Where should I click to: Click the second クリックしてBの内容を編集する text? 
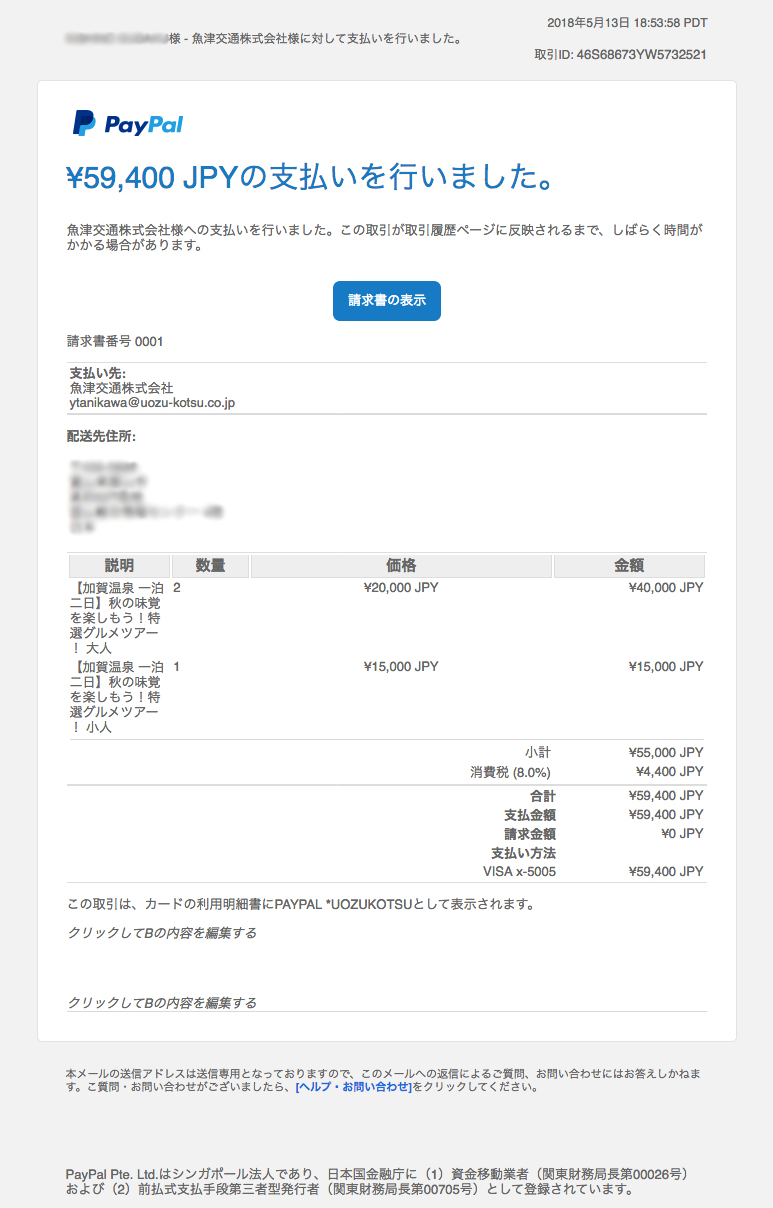coord(162,1002)
